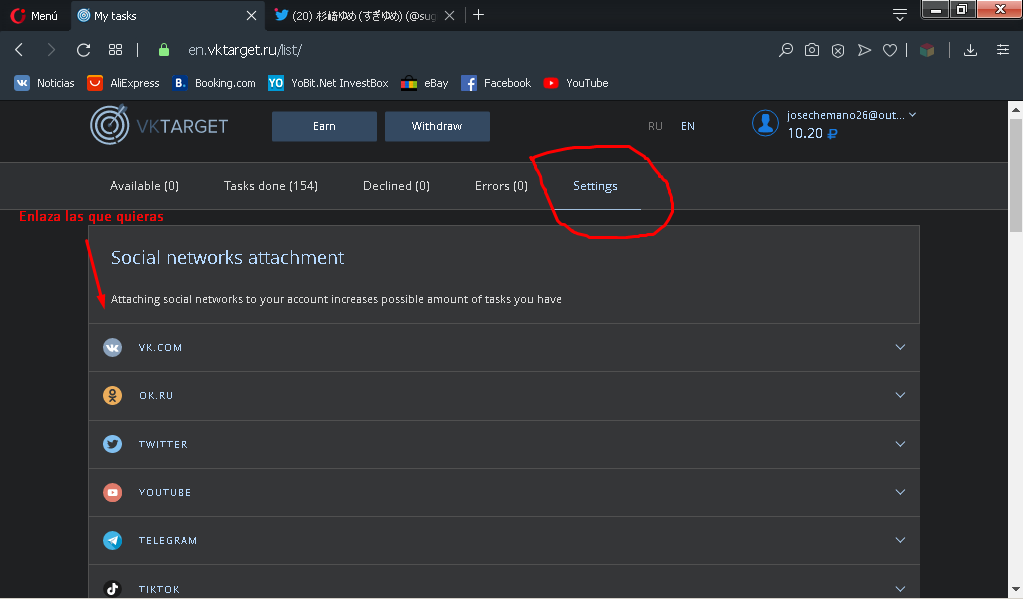The width and height of the screenshot is (1023, 599).
Task: Expand the TWITTER row chevron
Action: pos(900,444)
